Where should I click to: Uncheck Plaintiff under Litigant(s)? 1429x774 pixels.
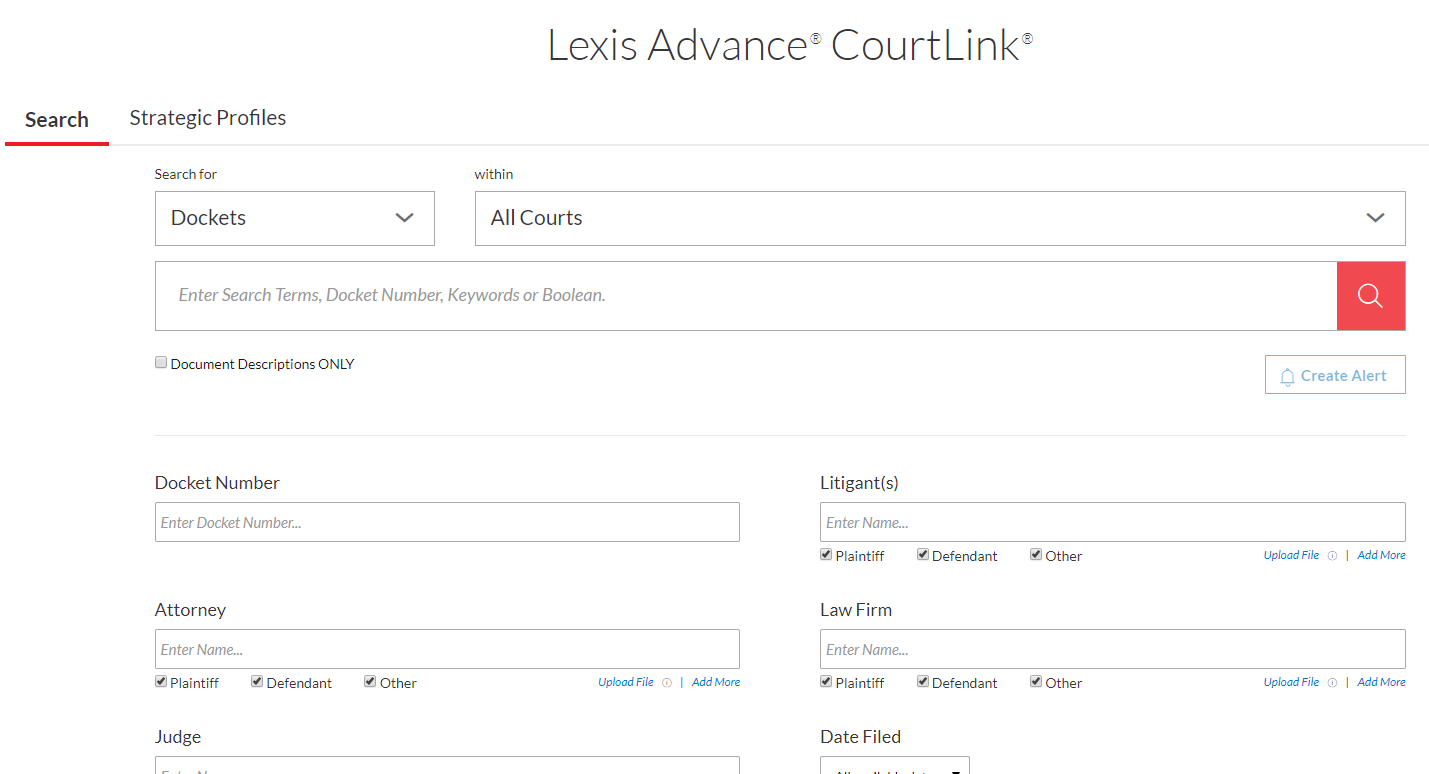pyautogui.click(x=826, y=554)
